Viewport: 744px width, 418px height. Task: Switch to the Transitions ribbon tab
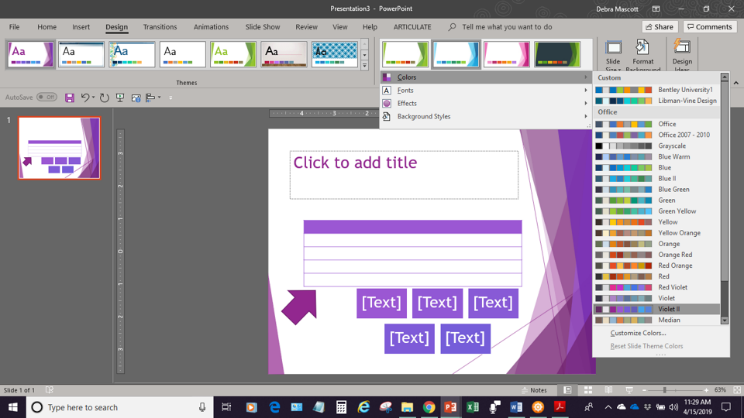[160, 27]
